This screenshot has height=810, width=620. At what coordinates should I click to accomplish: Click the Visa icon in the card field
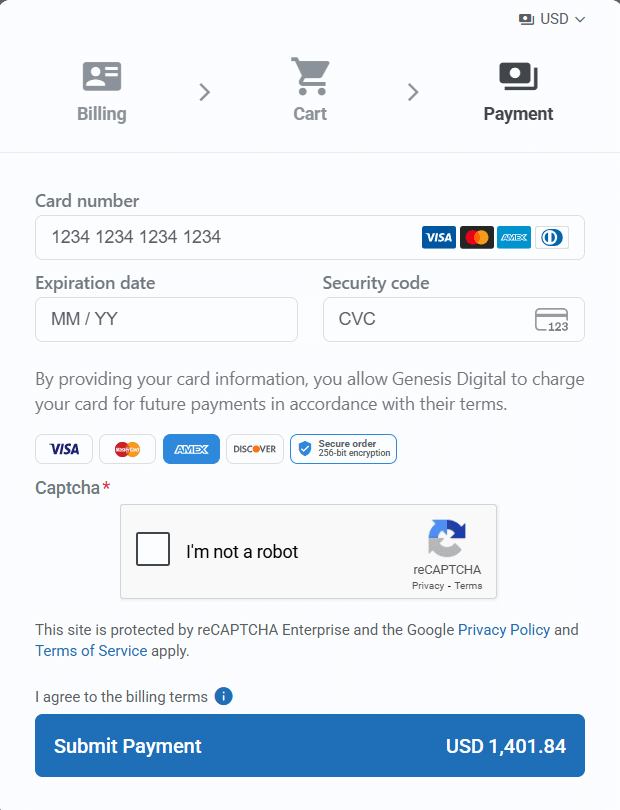(438, 237)
